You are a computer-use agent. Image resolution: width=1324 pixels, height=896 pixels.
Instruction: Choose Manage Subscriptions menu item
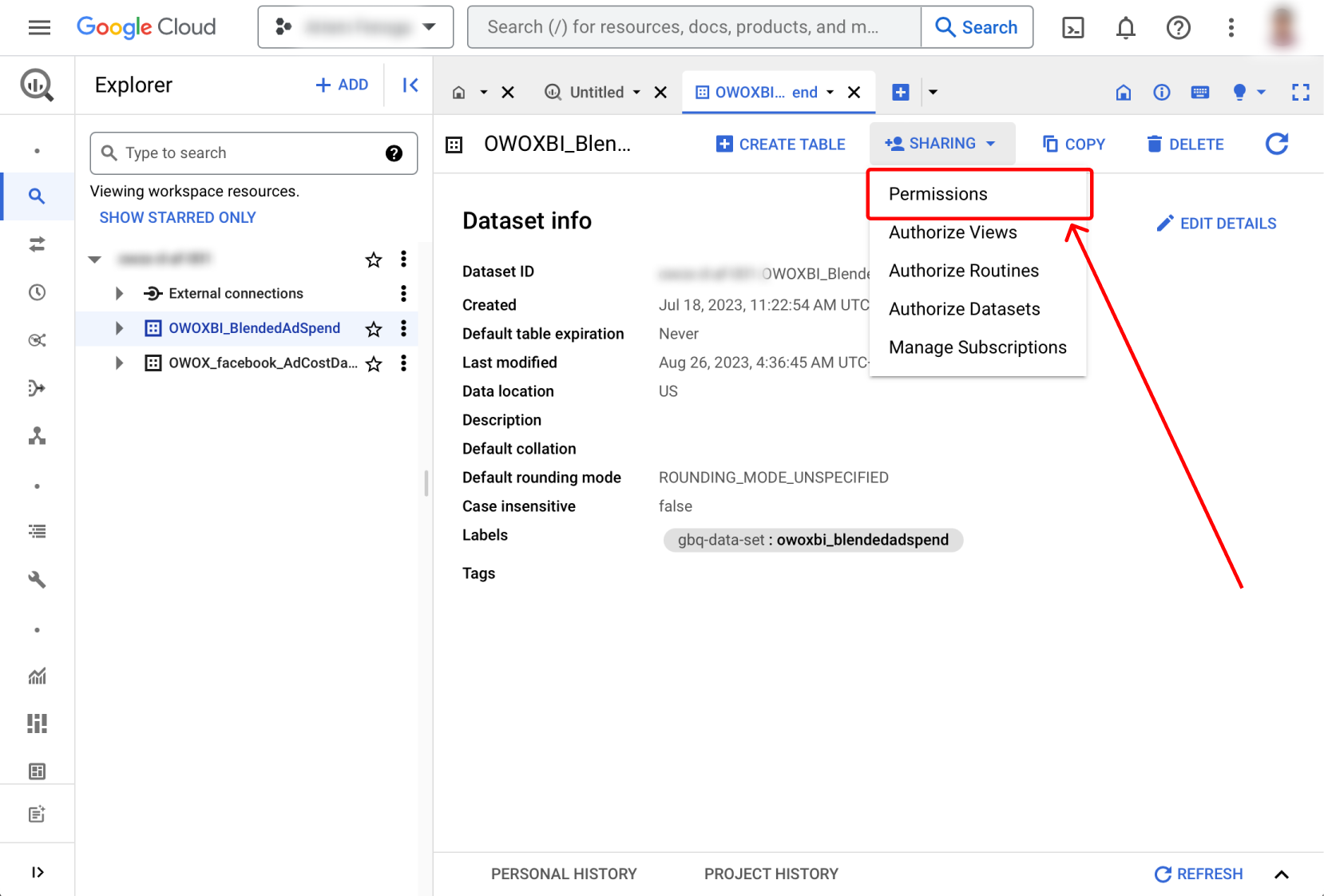point(978,347)
